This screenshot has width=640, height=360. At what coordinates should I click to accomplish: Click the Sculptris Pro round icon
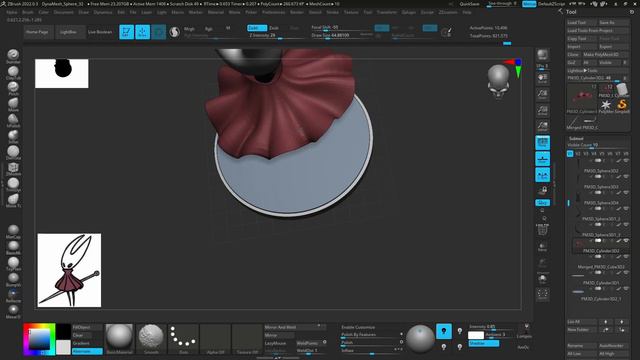click(174, 32)
